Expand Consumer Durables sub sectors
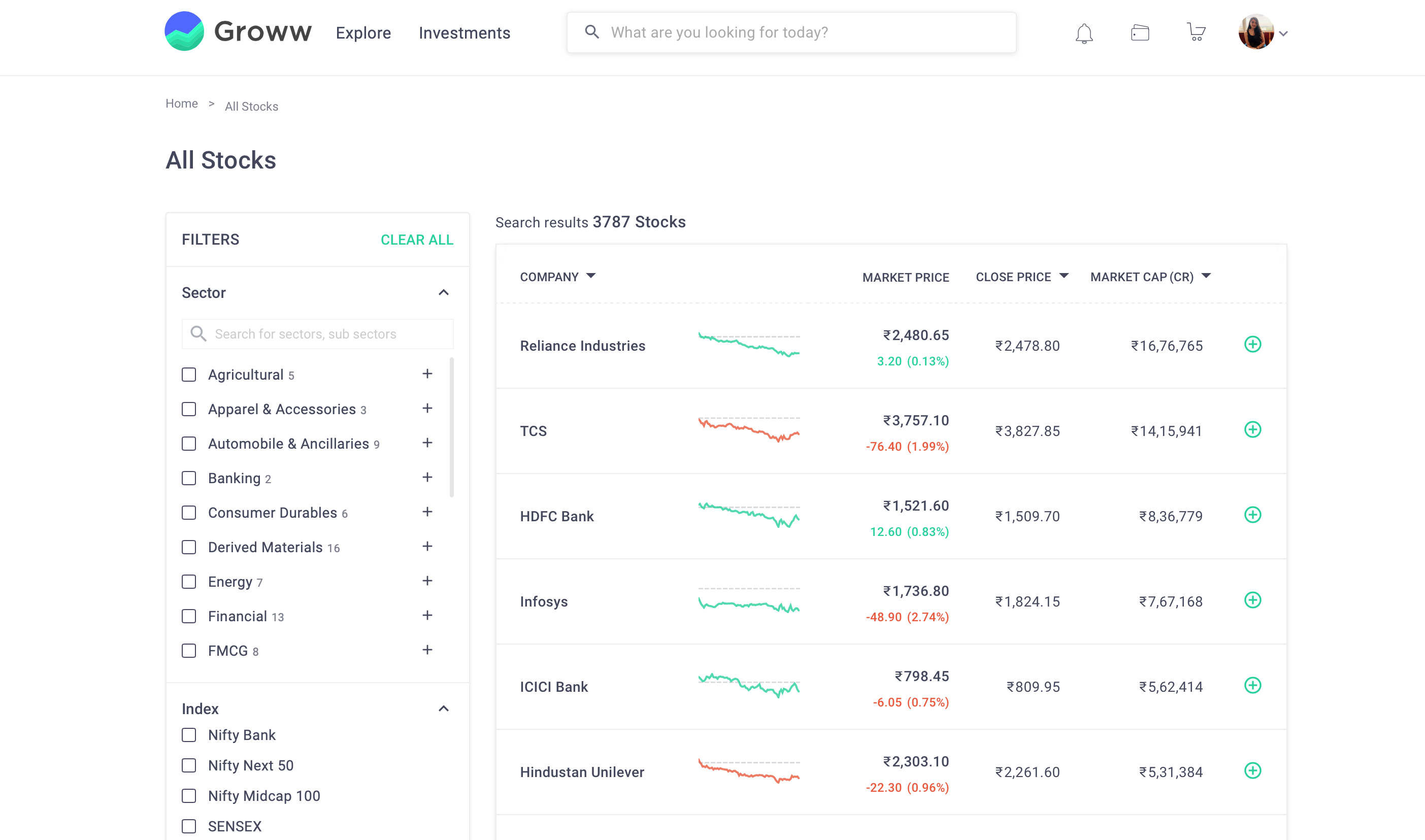Image resolution: width=1425 pixels, height=840 pixels. tap(427, 512)
